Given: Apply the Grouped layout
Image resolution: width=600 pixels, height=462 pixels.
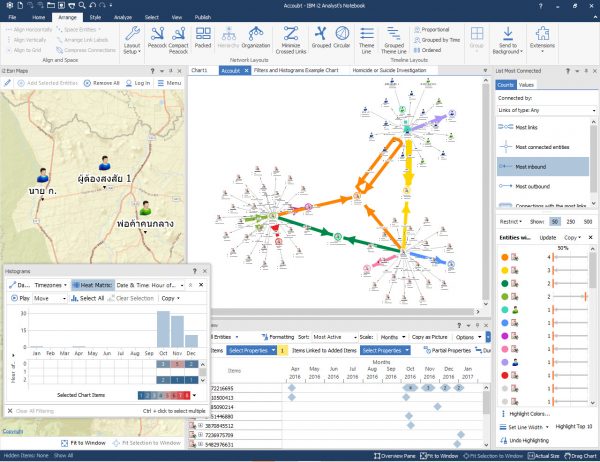Looking at the screenshot, I should (x=321, y=37).
